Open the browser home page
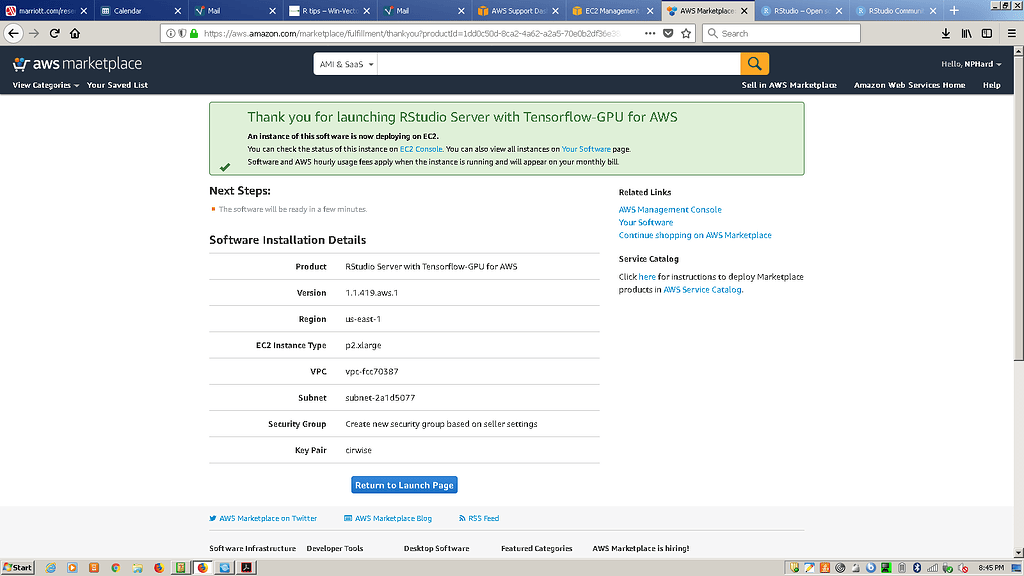 coord(75,33)
